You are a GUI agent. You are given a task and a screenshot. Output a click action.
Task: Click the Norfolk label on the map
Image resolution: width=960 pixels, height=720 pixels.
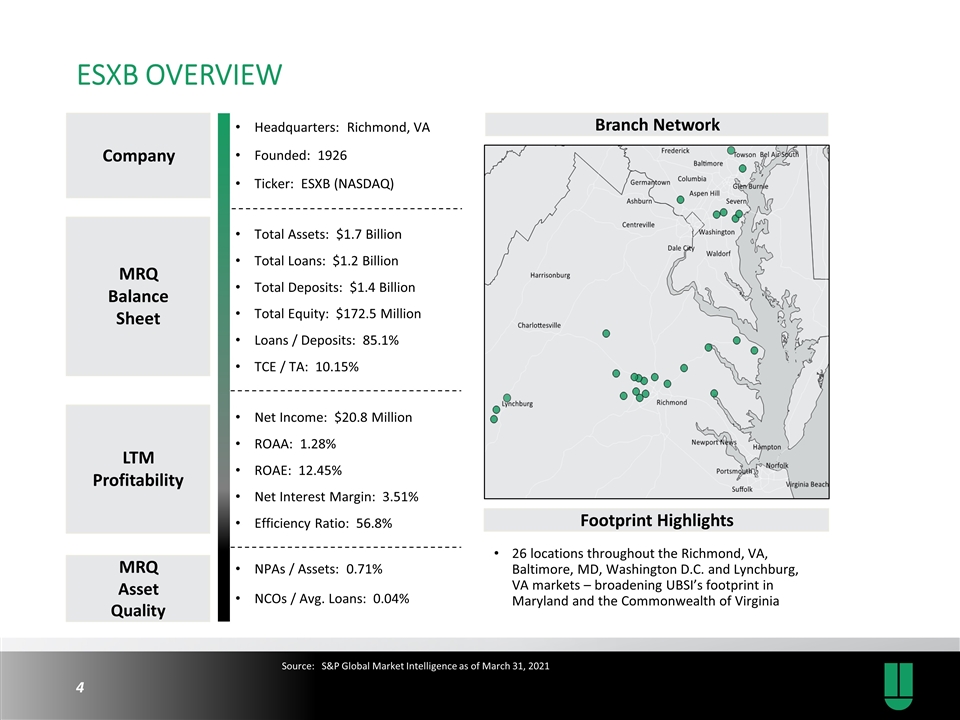tap(777, 465)
